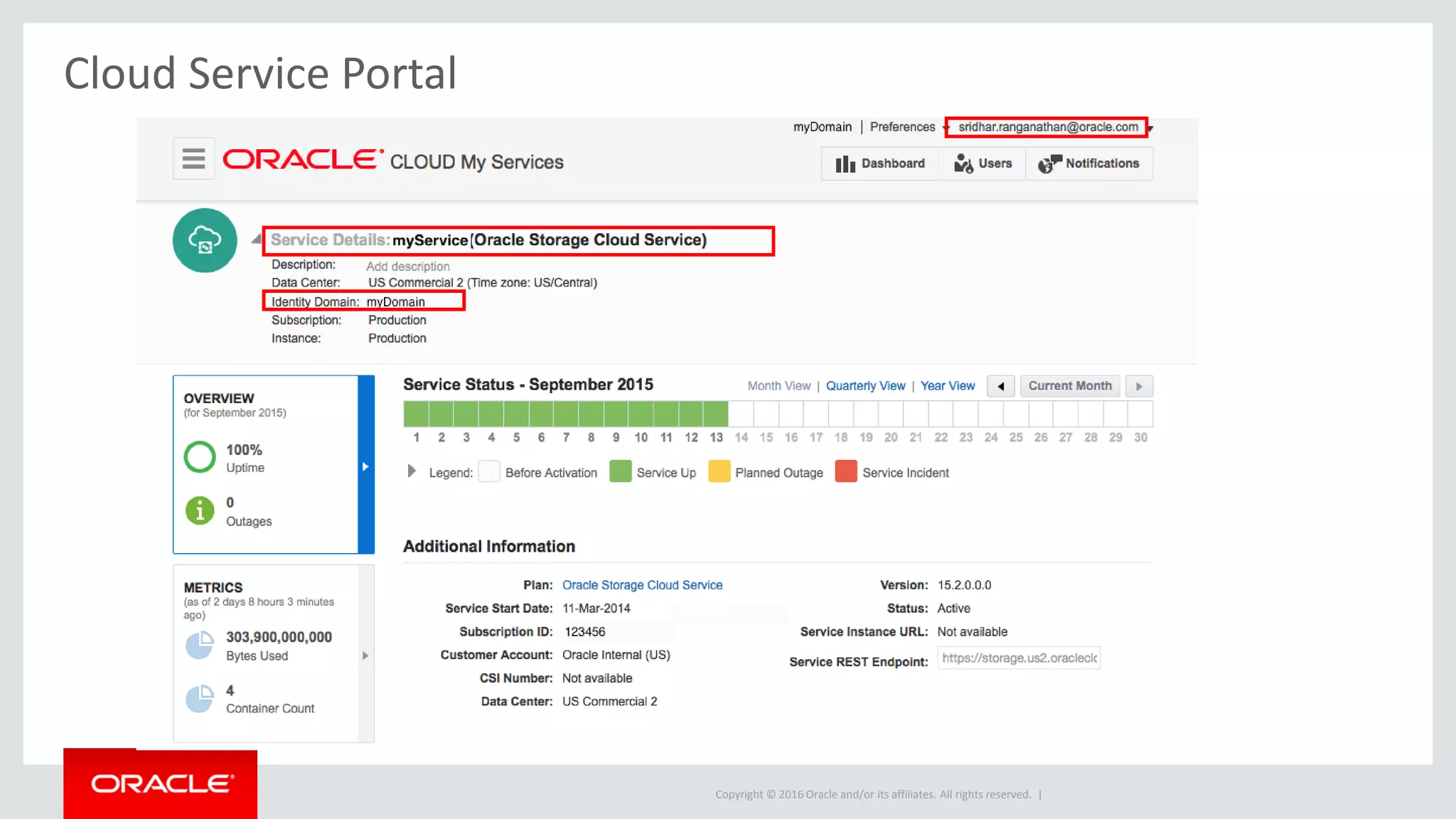
Task: Click the Notifications globe icon
Action: tap(1049, 164)
